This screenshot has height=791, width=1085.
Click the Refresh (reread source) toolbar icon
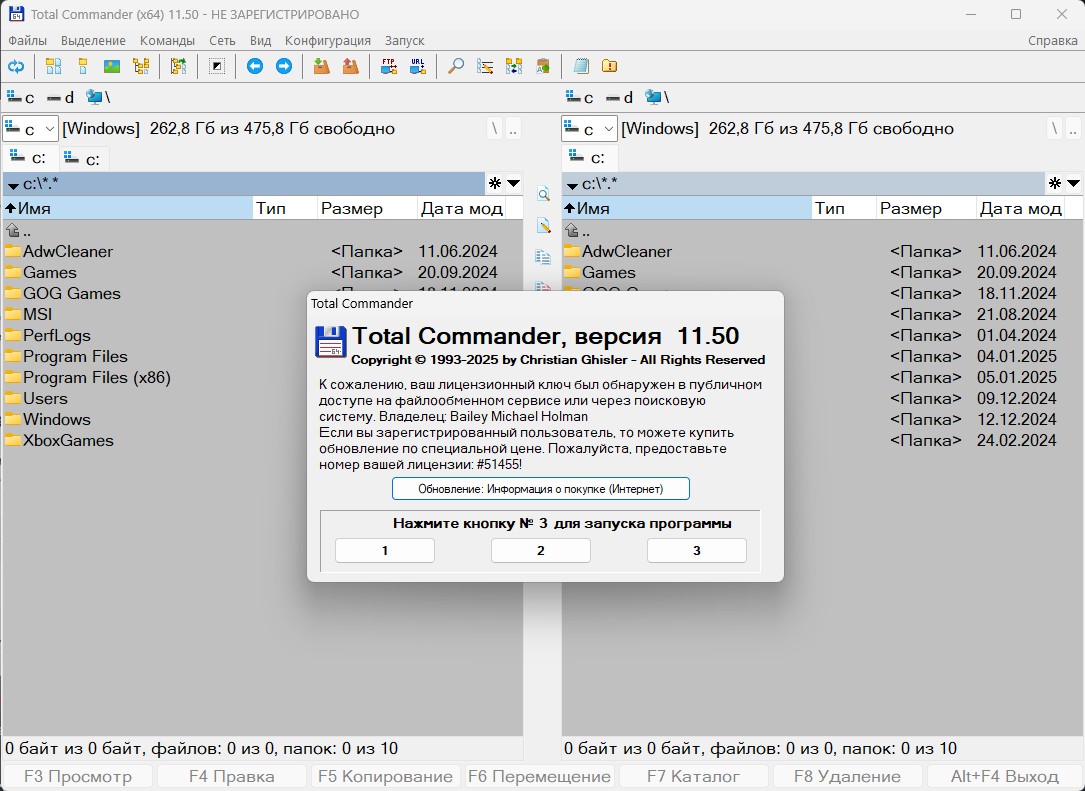point(16,66)
